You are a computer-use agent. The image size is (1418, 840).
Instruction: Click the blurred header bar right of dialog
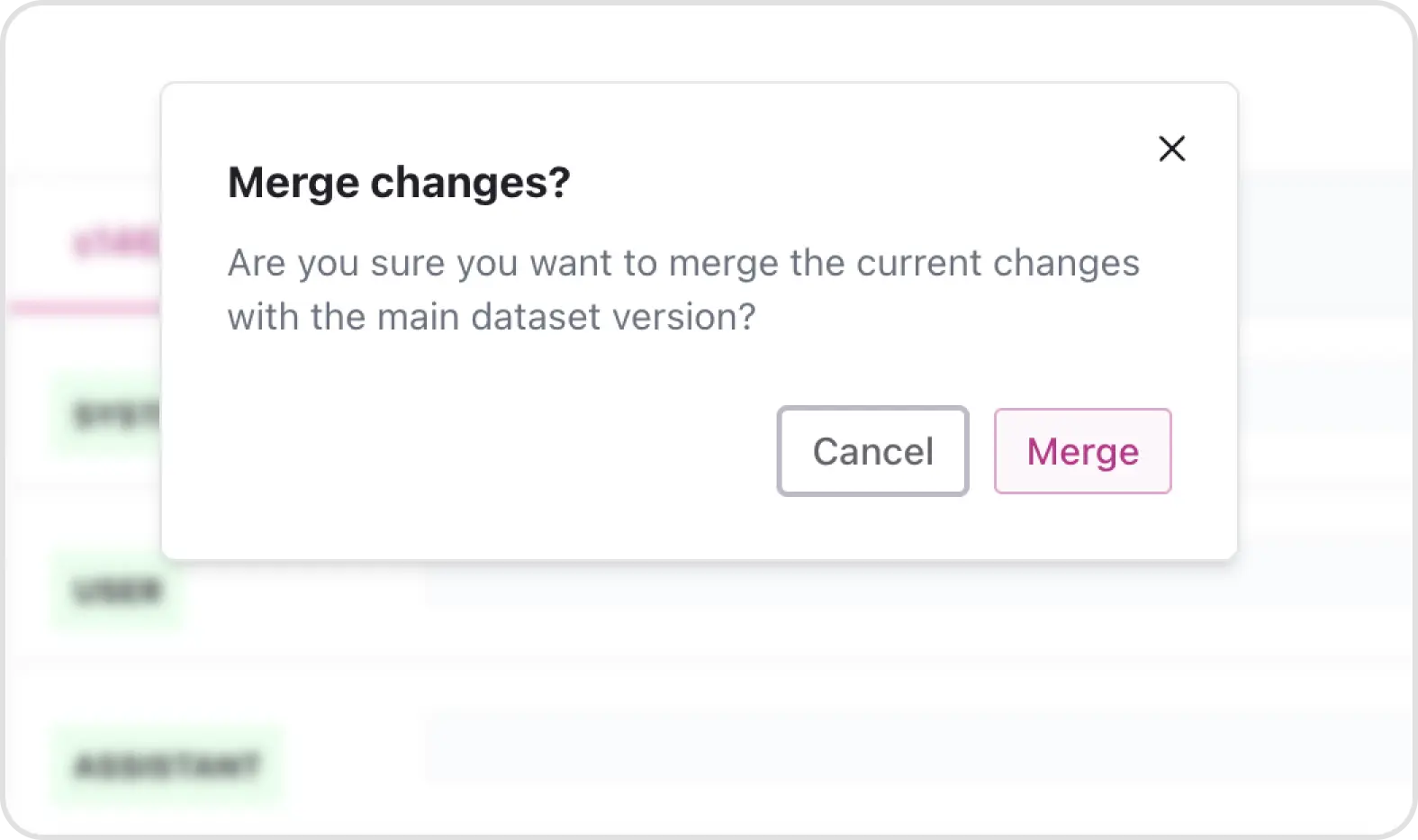coord(1323,243)
